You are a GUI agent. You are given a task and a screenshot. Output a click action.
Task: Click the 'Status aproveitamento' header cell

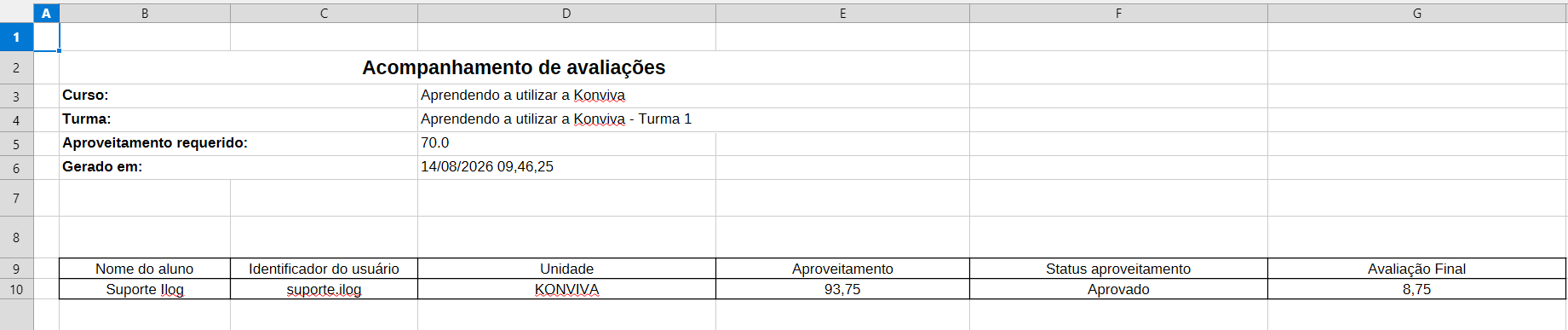click(1118, 269)
